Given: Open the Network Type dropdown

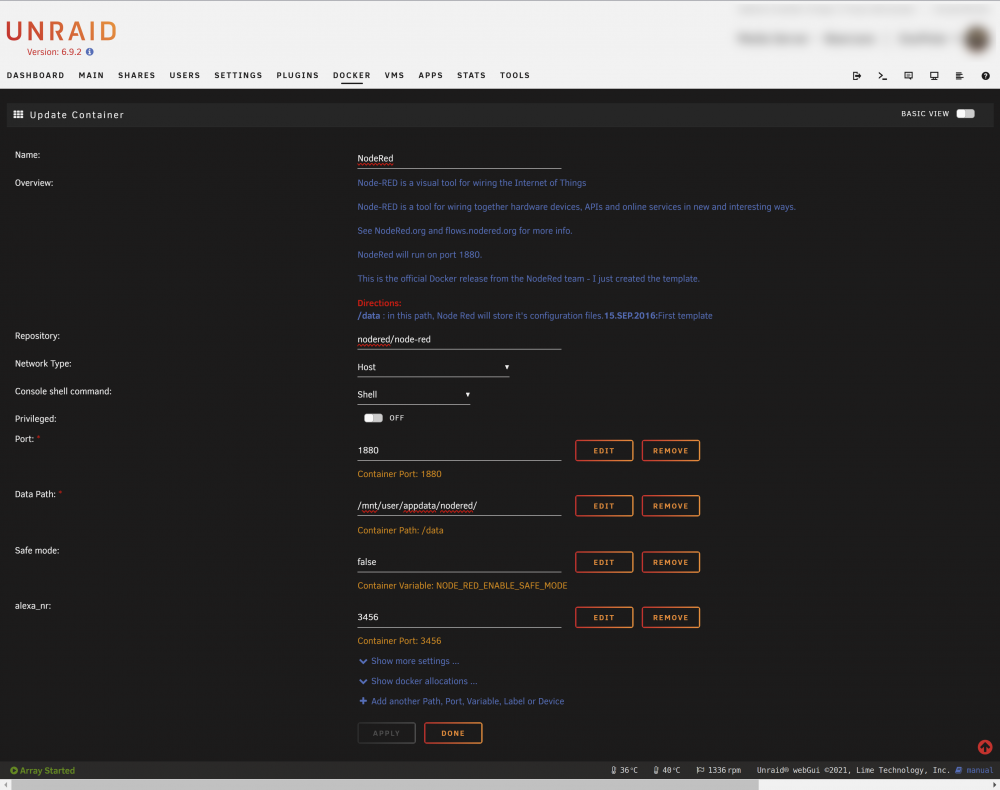Looking at the screenshot, I should [433, 367].
